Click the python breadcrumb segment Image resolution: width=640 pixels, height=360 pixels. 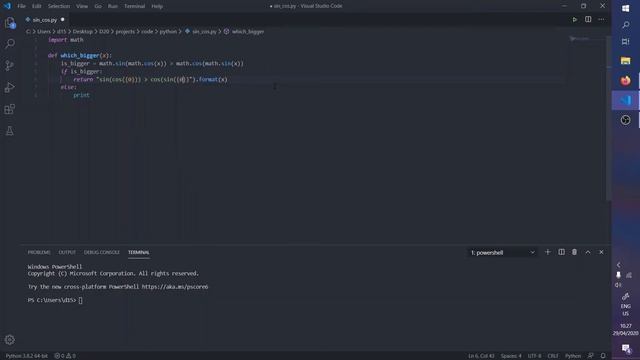[x=168, y=31]
